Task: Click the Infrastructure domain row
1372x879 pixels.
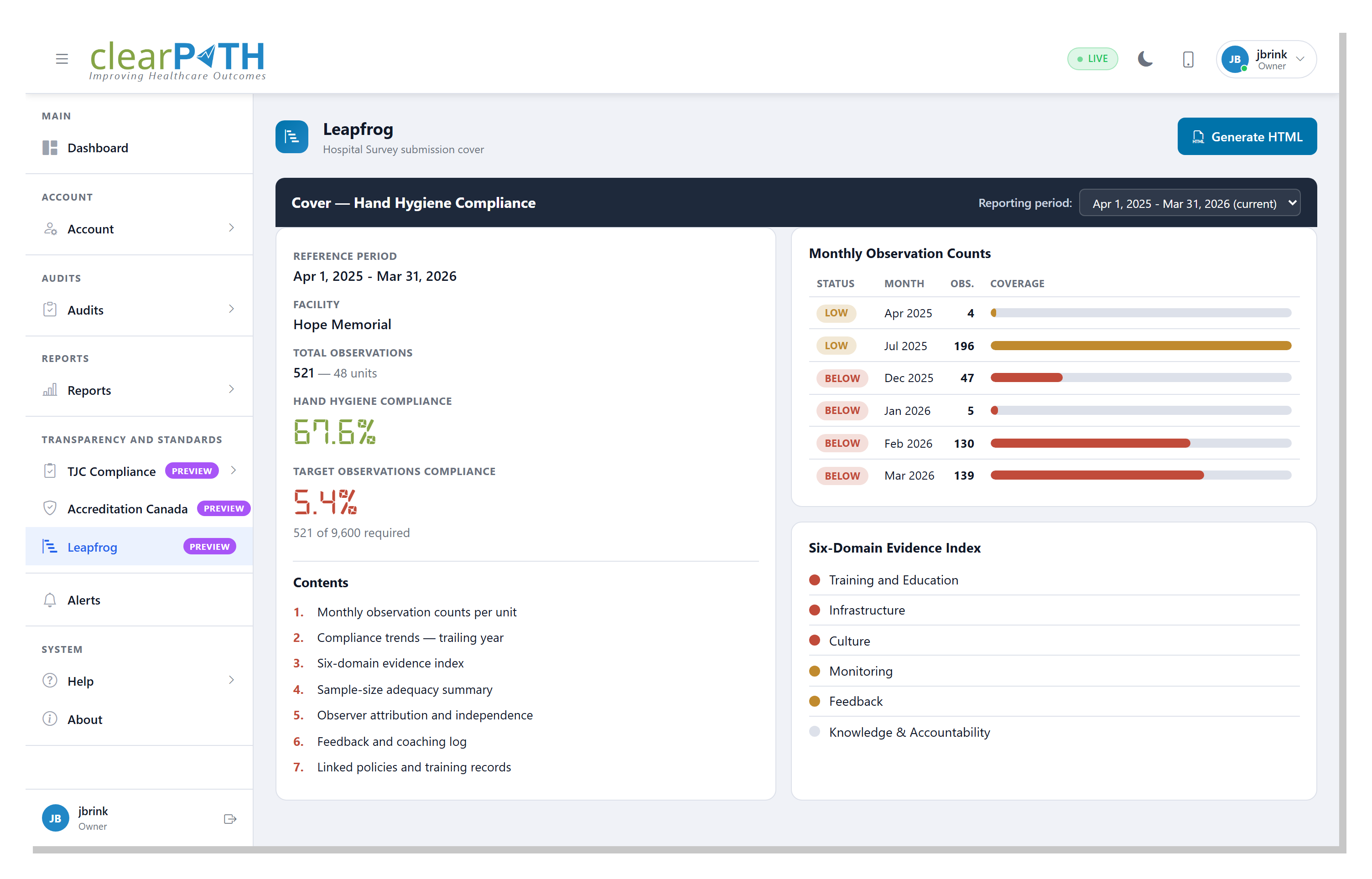Action: (x=1054, y=610)
